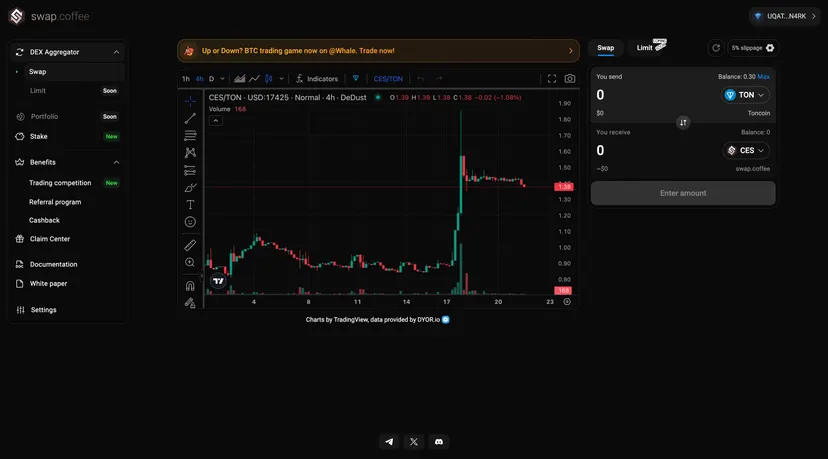Refresh the swap quote

[716, 48]
